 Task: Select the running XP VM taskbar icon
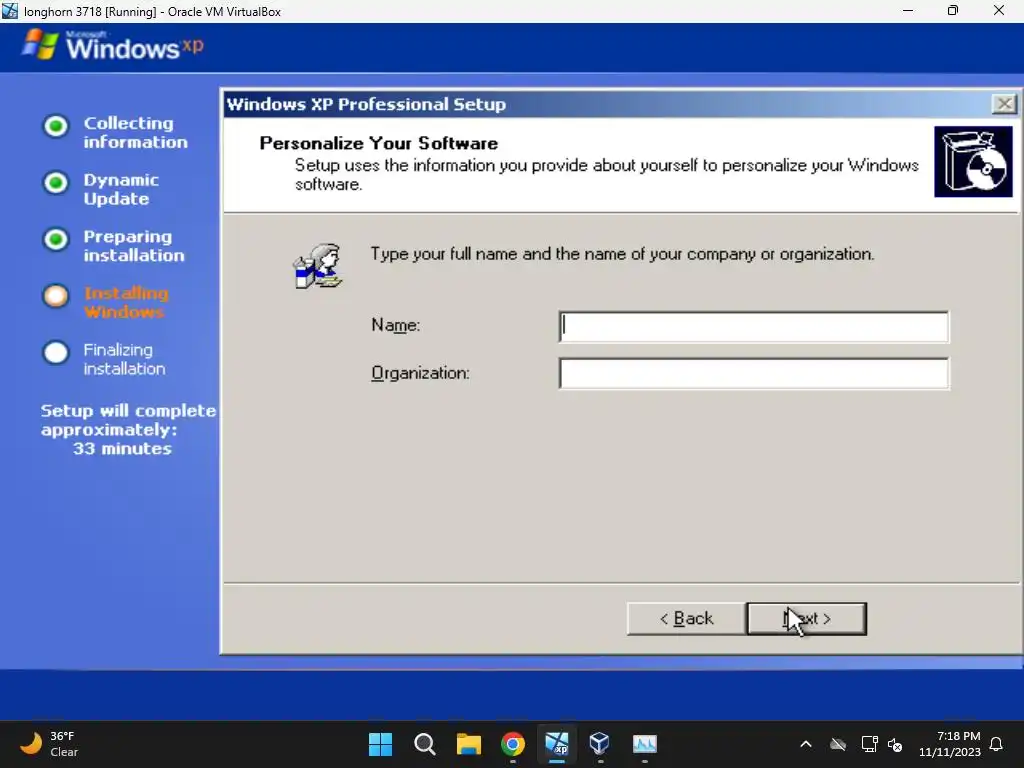point(557,744)
